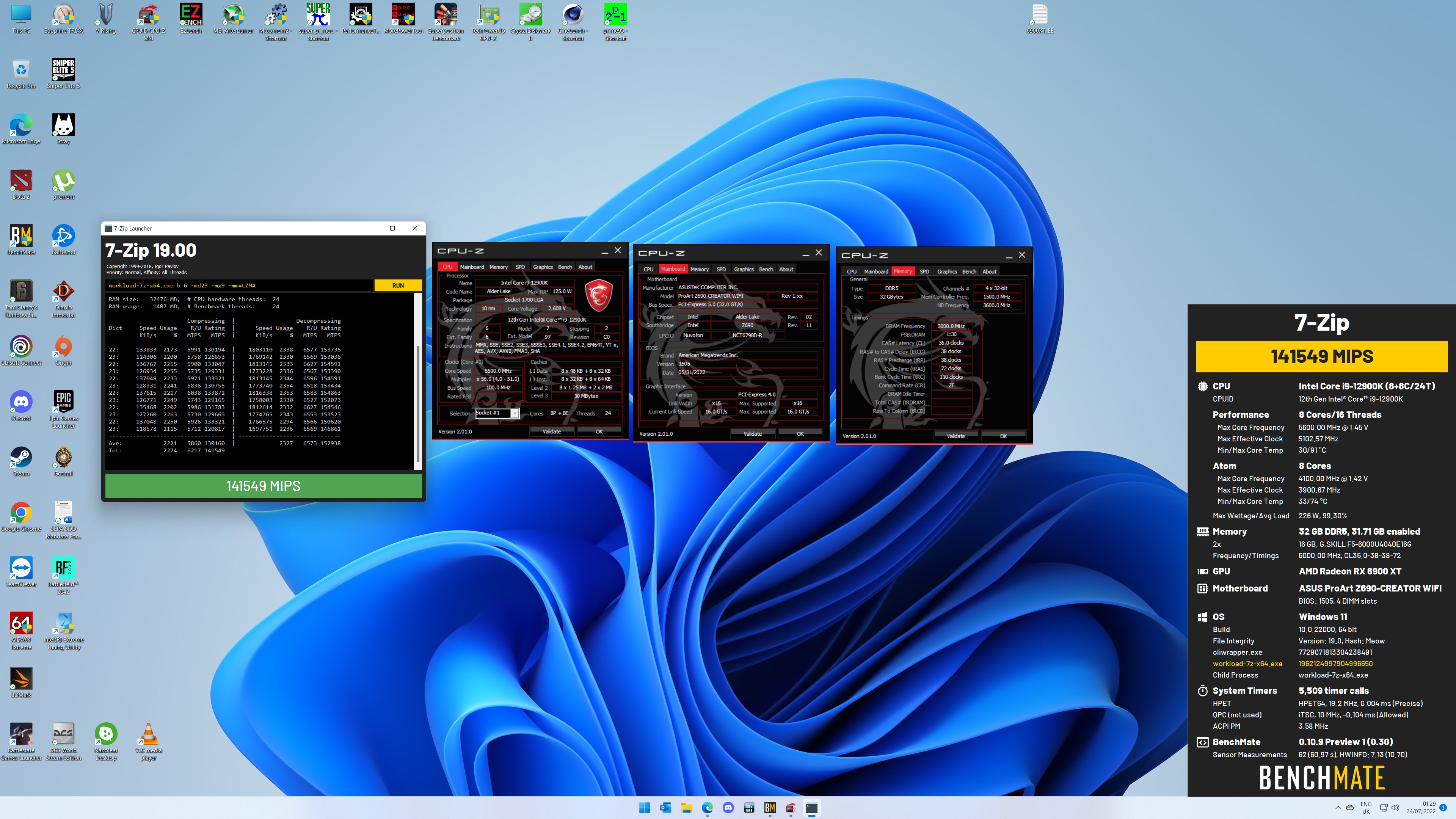Open the Sniper Elite 5 desktop icon
1456x819 pixels.
click(x=63, y=74)
